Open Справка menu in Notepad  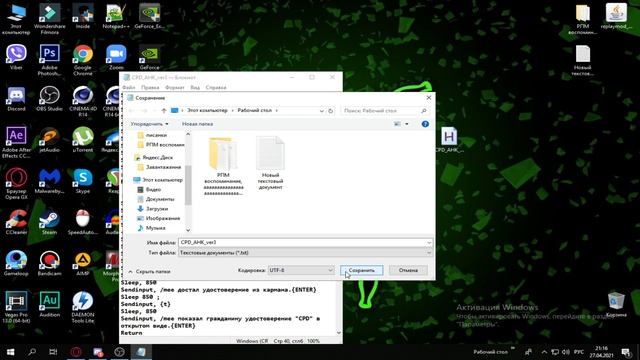tap(216, 87)
